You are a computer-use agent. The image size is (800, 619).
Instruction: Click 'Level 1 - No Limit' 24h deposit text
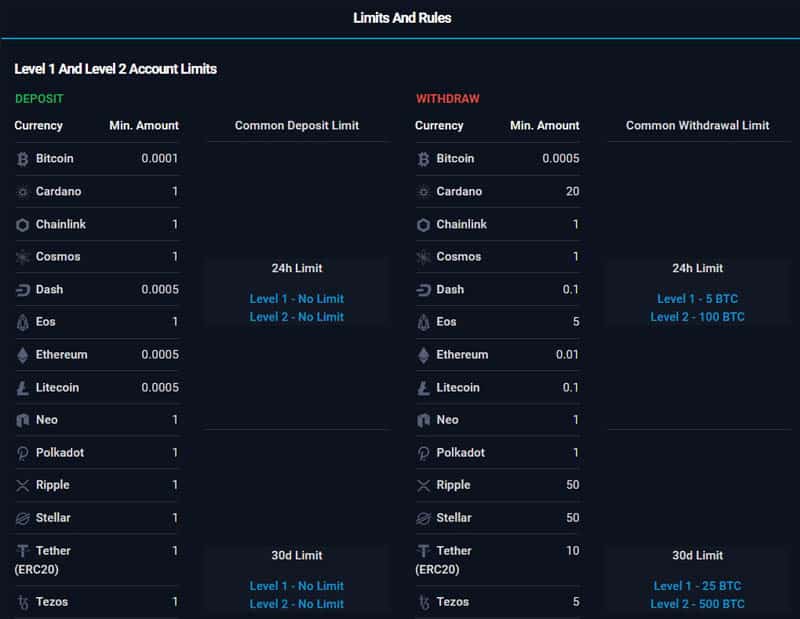click(296, 299)
